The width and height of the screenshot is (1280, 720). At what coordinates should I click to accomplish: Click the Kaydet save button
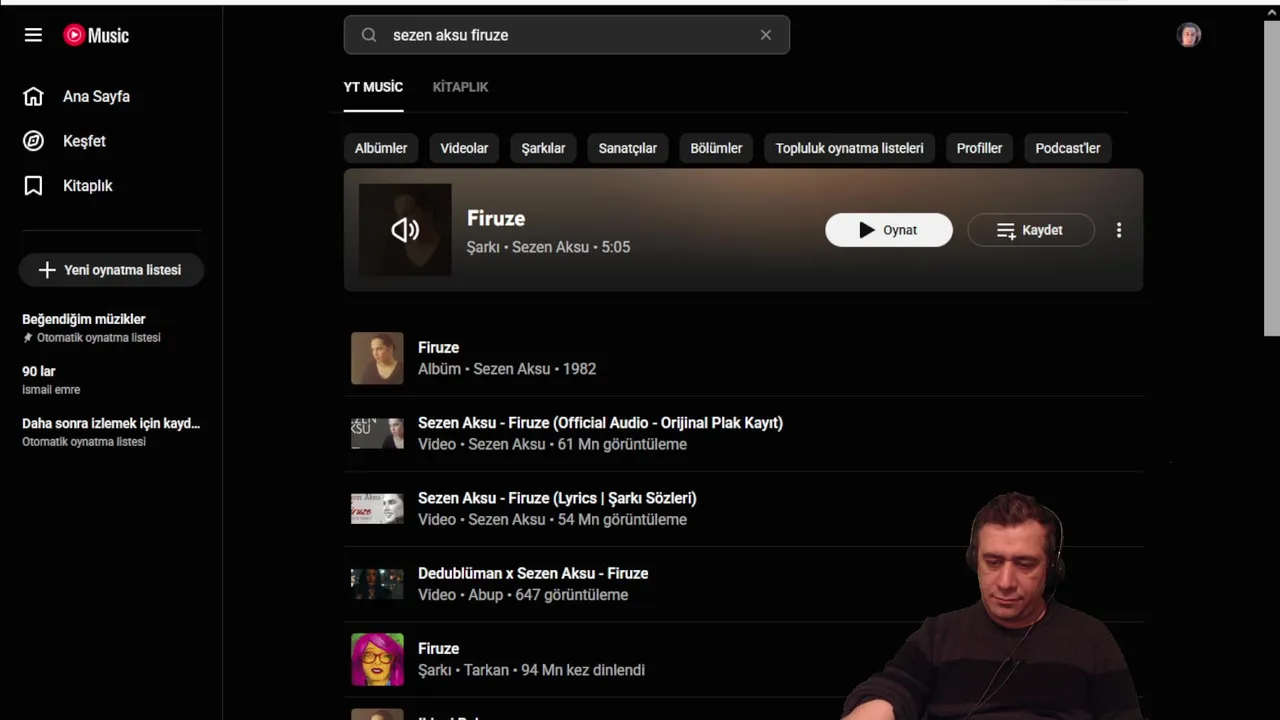coord(1031,230)
